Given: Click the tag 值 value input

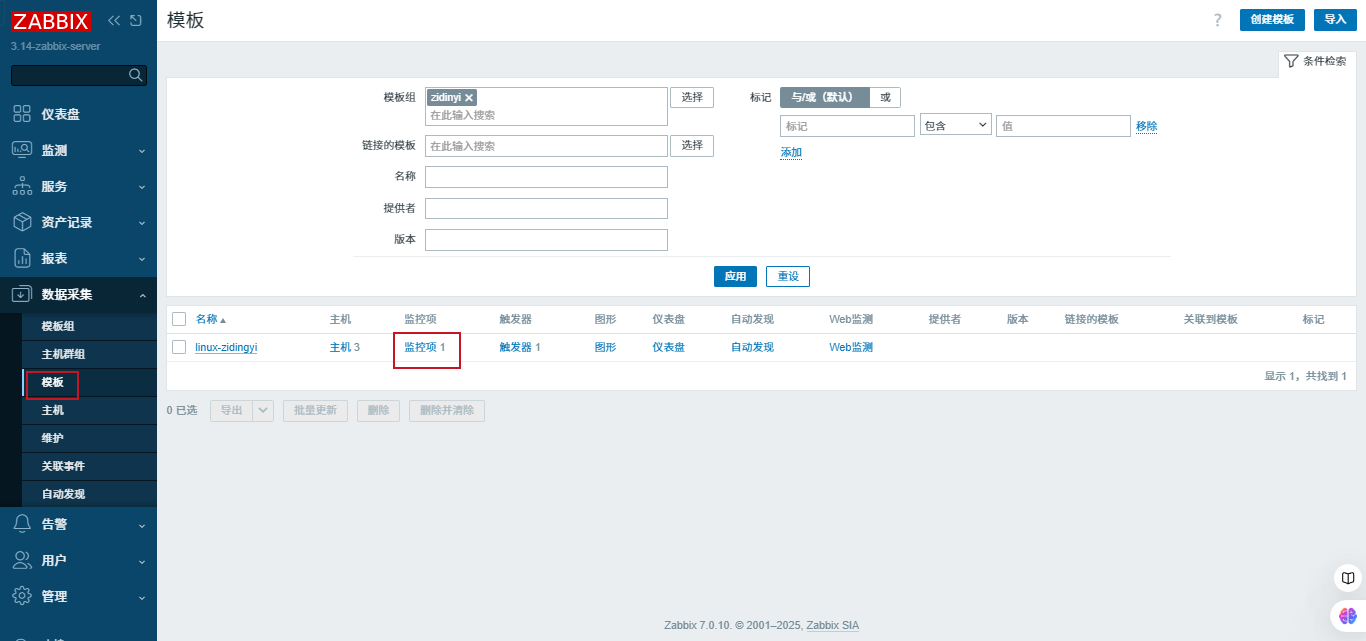Looking at the screenshot, I should coord(1063,126).
